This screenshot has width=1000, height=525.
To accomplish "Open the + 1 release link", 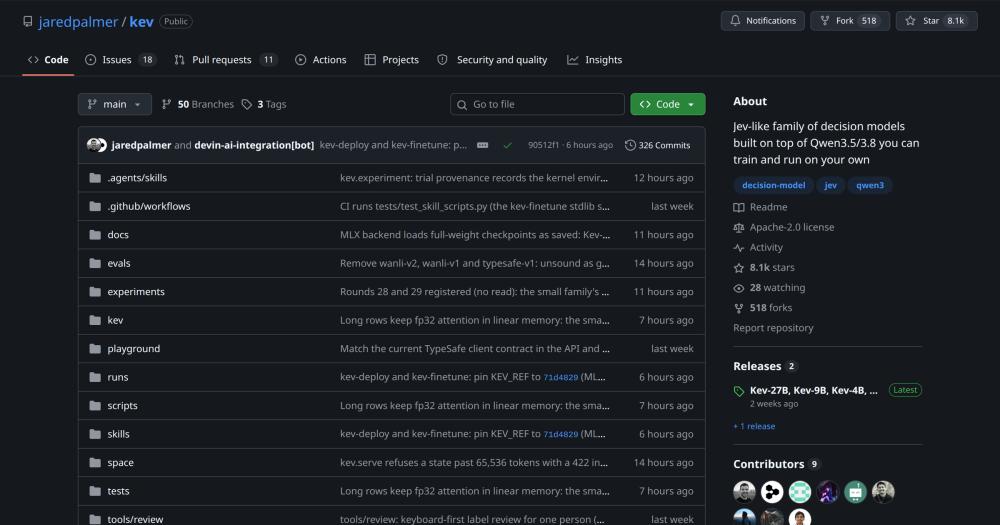I will click(754, 426).
